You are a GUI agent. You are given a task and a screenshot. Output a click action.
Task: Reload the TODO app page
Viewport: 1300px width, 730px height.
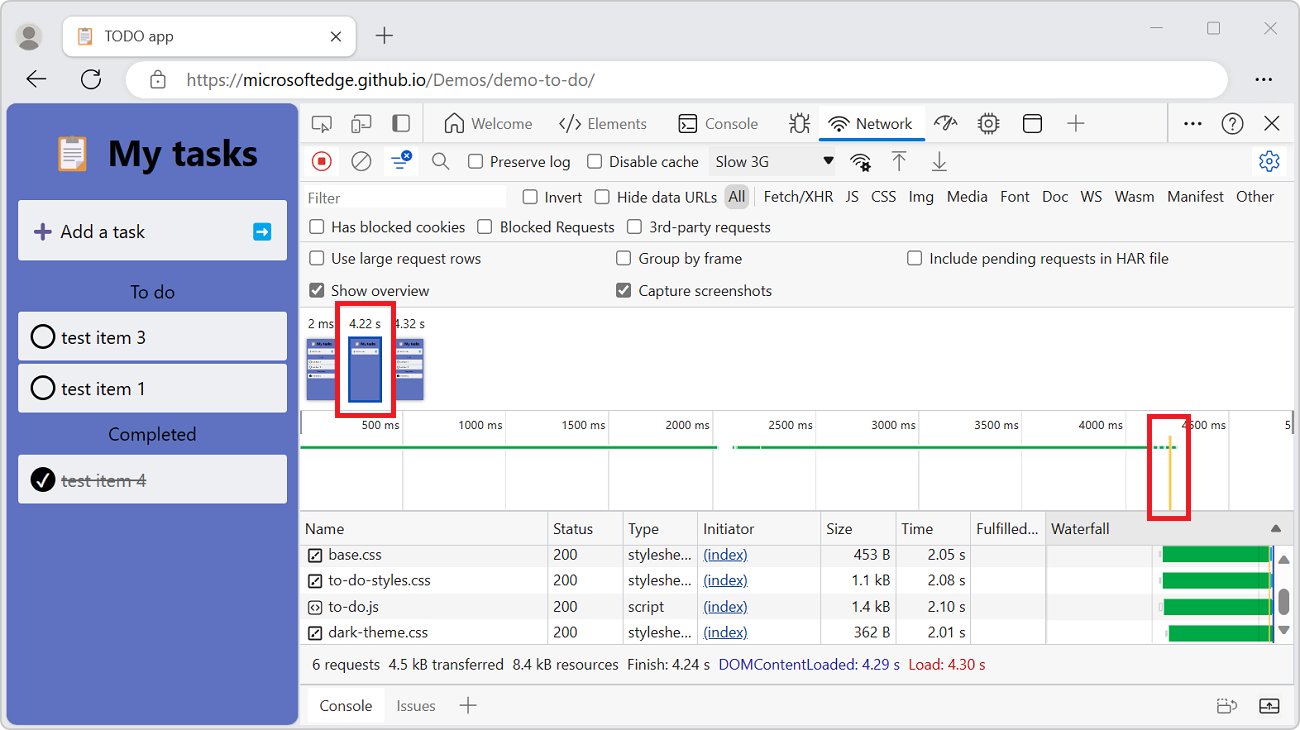91,79
